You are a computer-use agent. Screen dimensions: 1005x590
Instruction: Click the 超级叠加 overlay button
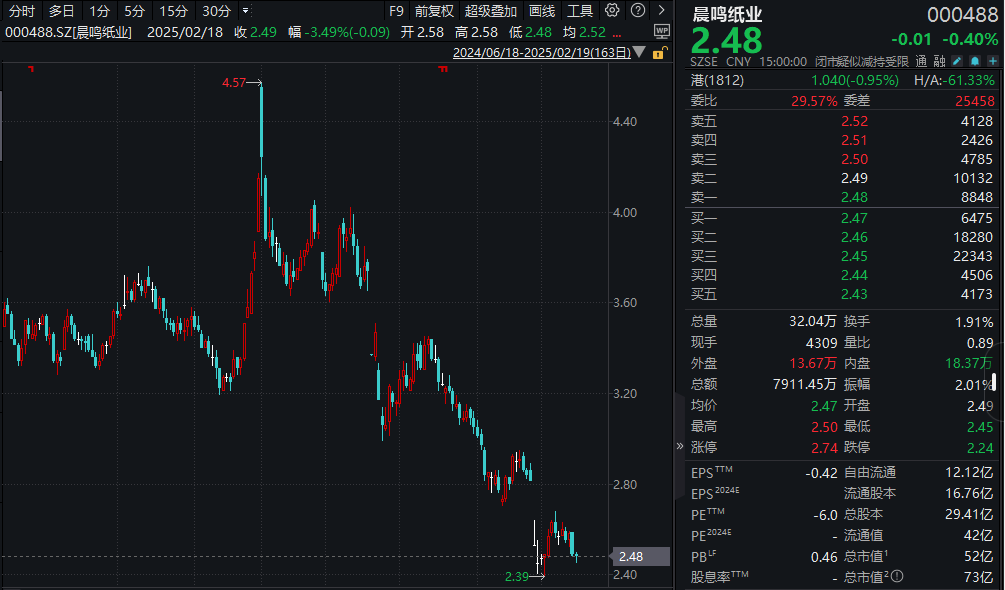click(x=490, y=11)
